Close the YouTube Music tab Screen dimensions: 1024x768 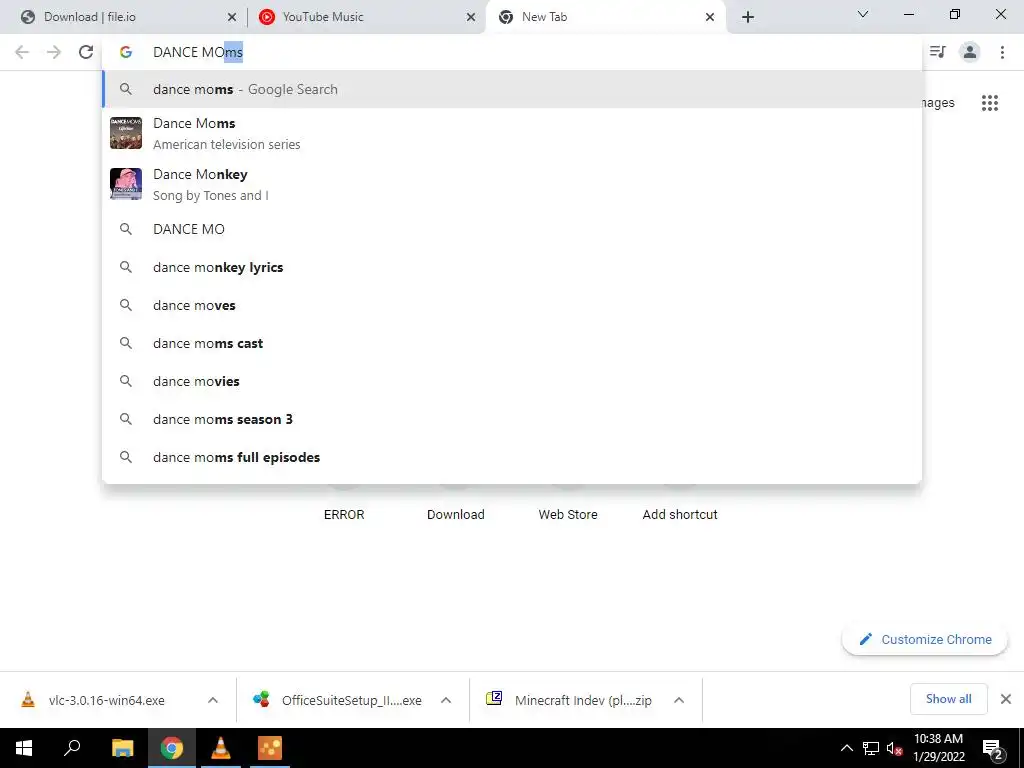coord(471,17)
